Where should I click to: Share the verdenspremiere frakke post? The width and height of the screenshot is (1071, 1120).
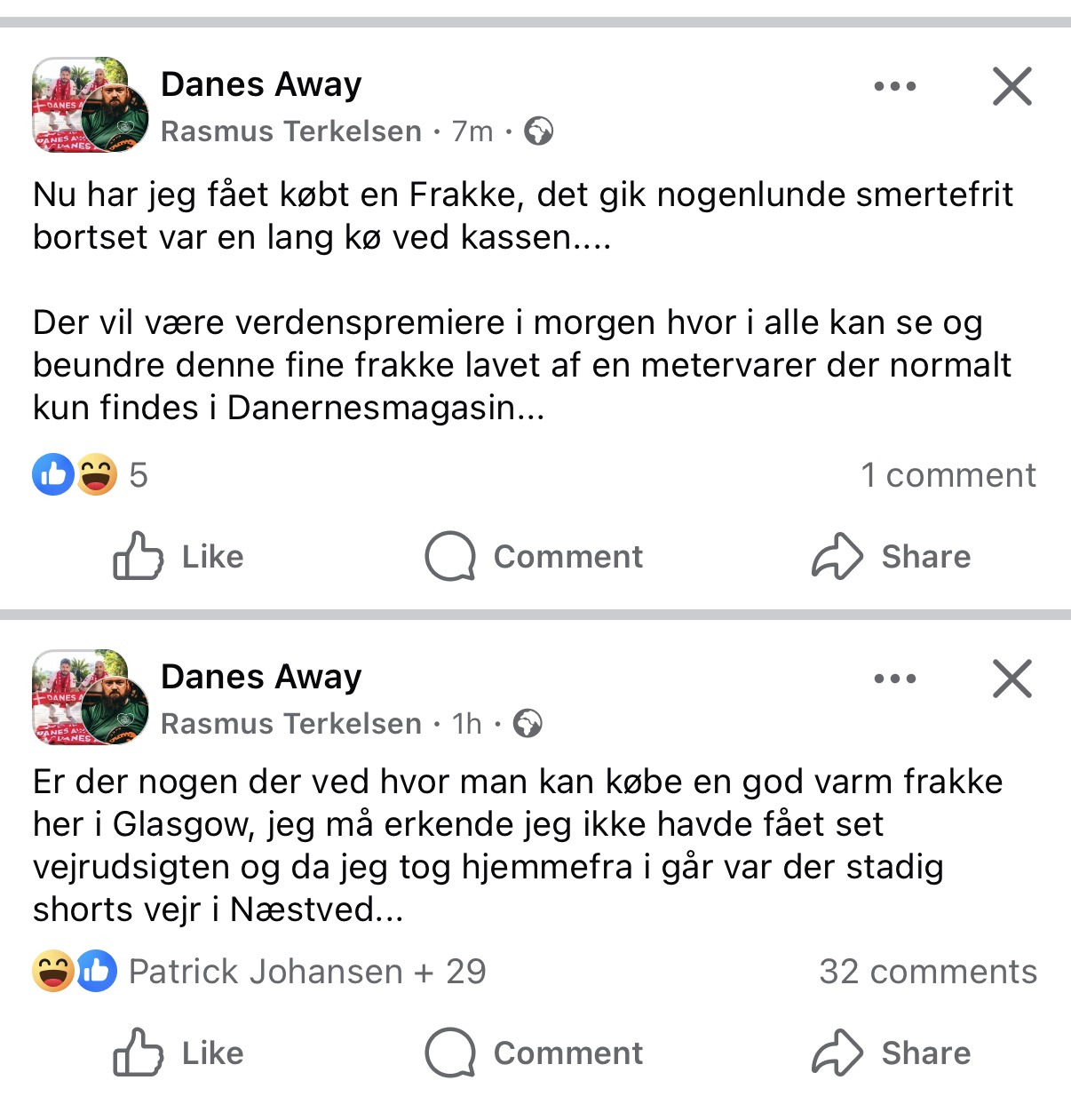click(891, 557)
